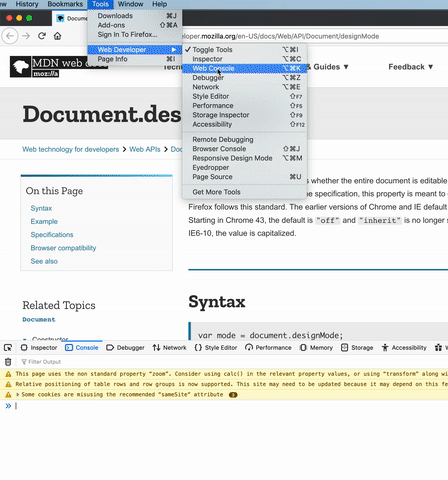Open the Guides dropdown arrow
This screenshot has height=480, width=448.
[x=346, y=67]
